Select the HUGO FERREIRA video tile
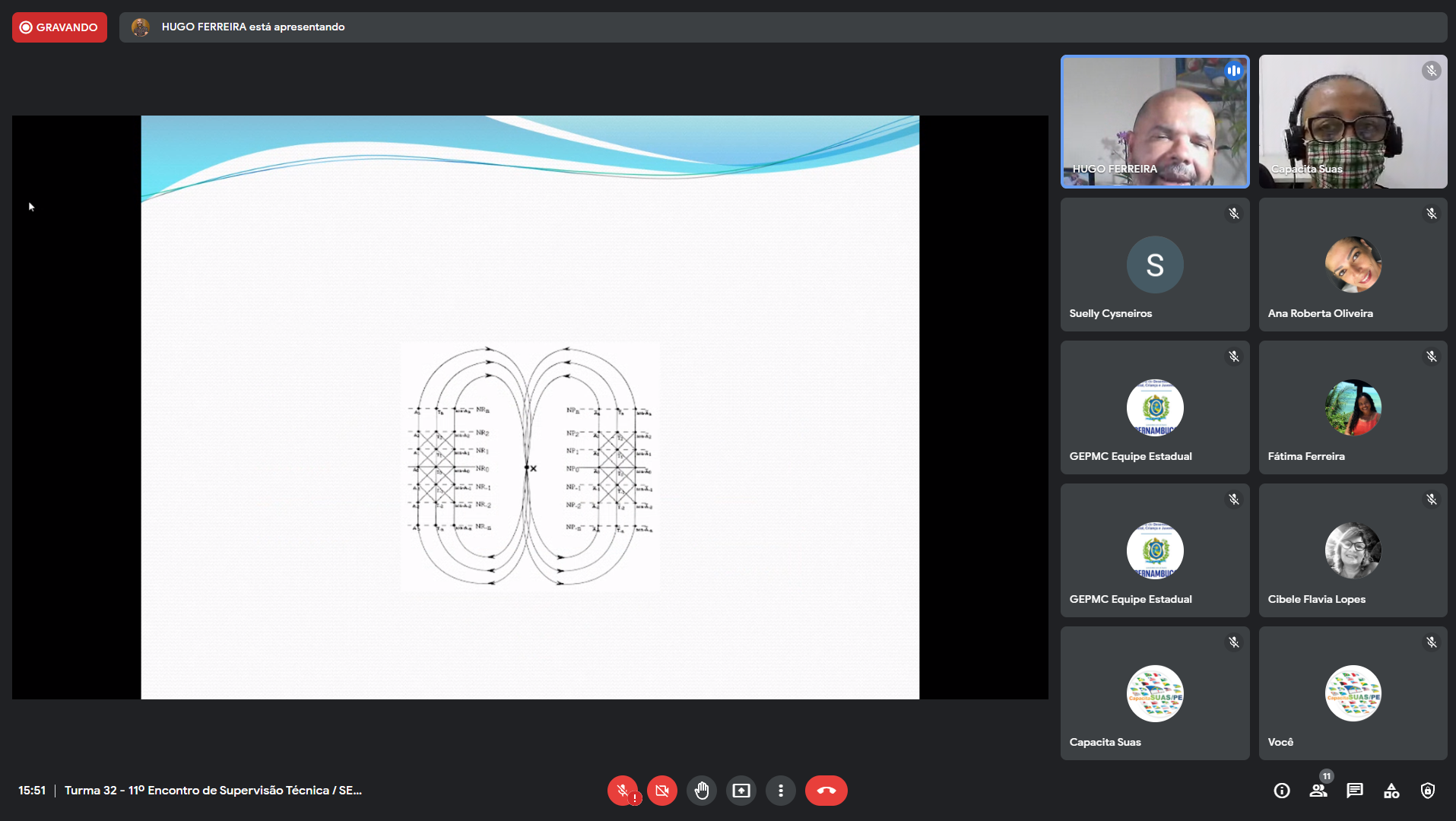1456x821 pixels. point(1154,122)
